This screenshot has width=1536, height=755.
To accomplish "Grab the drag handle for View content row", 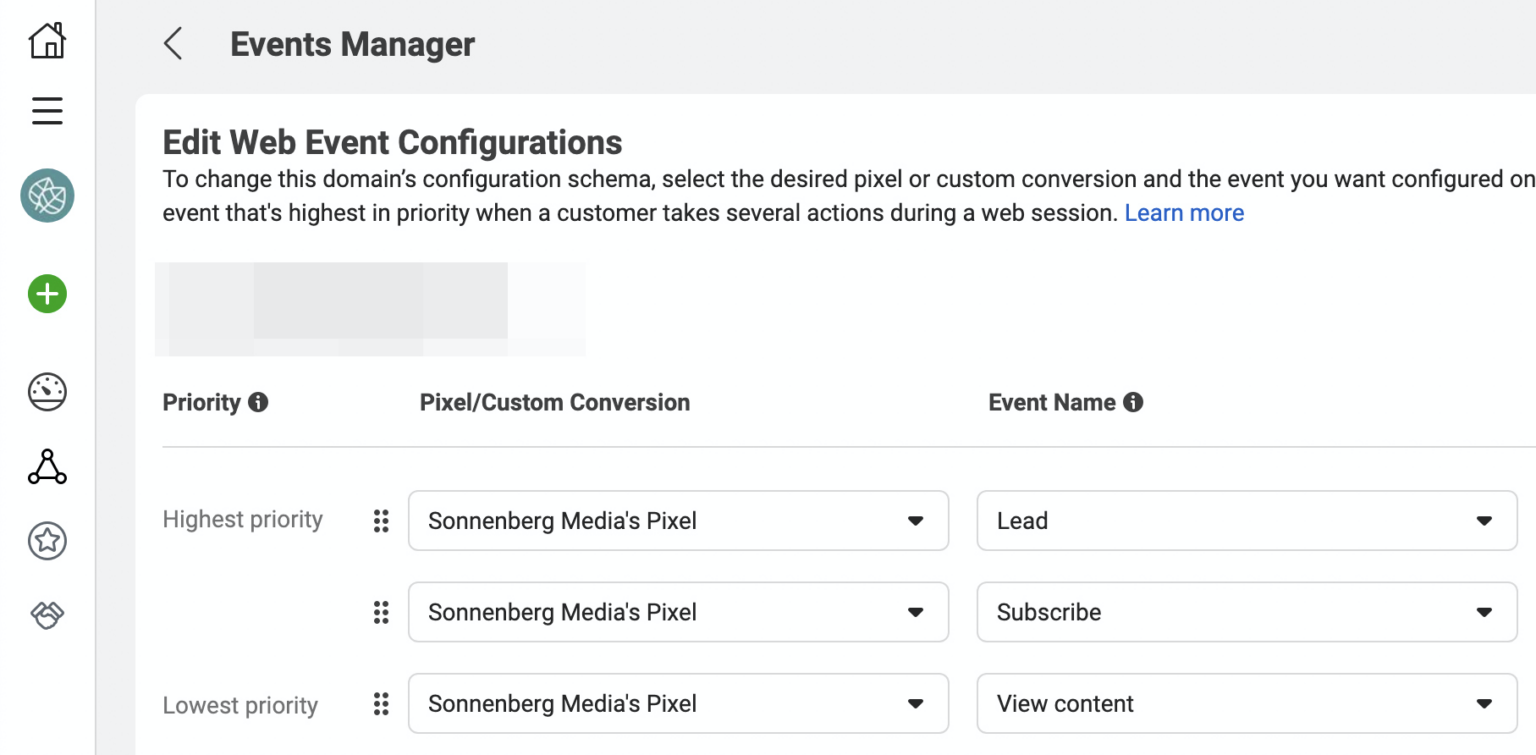I will tap(381, 704).
